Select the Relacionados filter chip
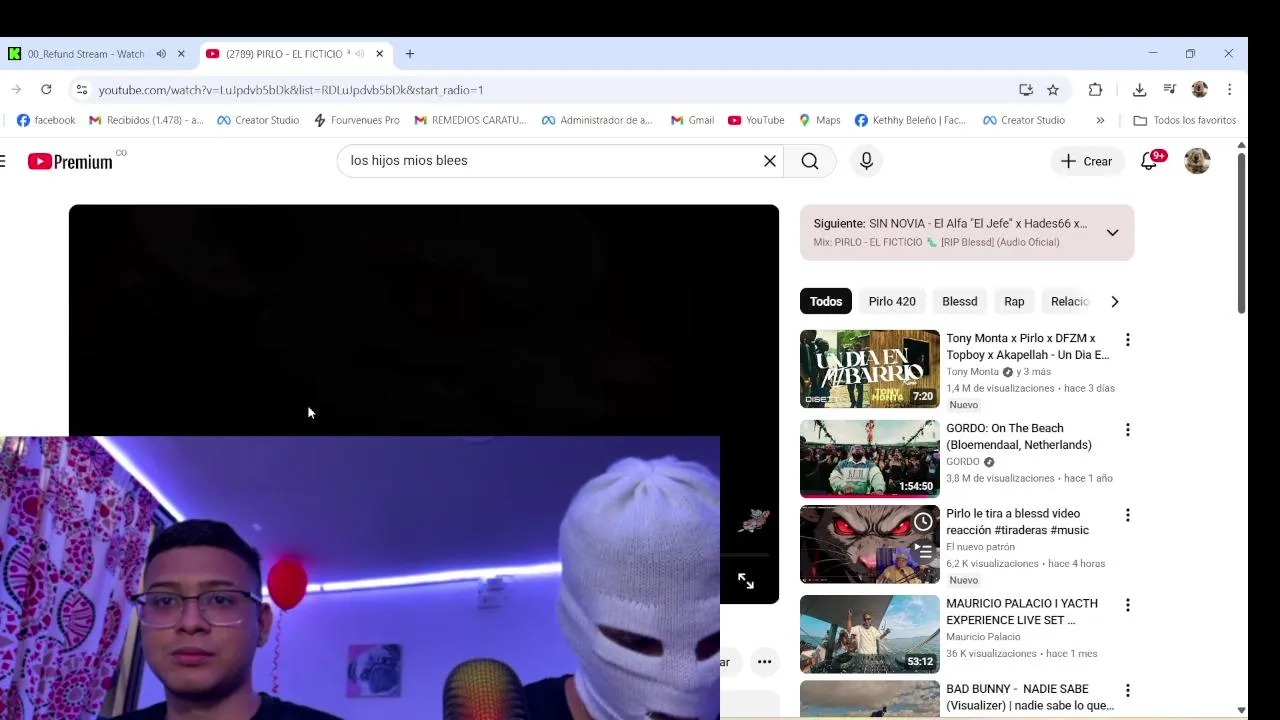The width and height of the screenshot is (1280, 720). [x=1069, y=301]
